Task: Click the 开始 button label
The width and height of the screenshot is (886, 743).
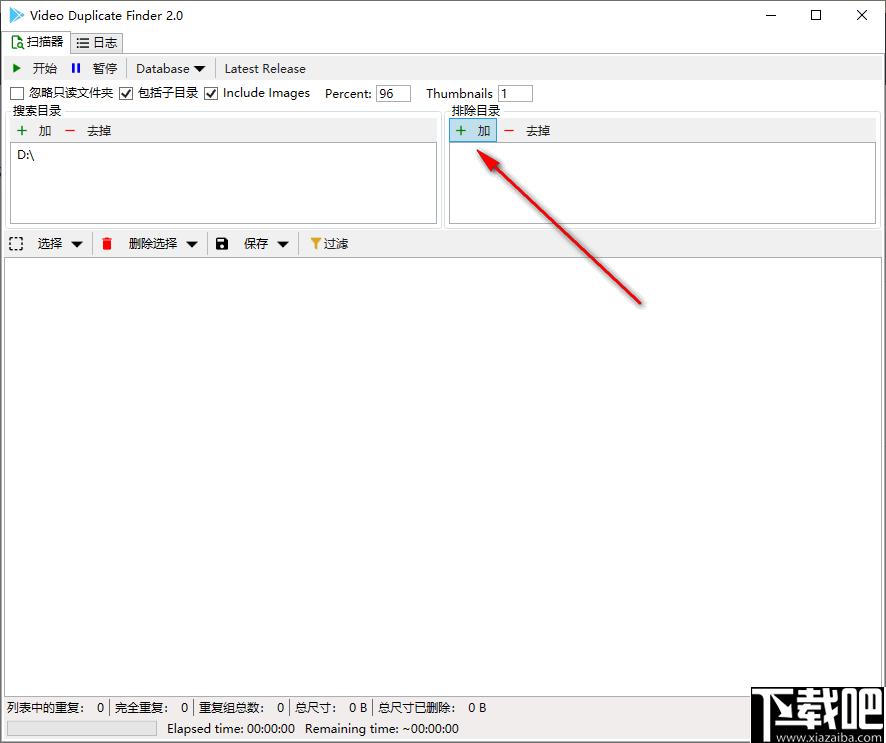Action: point(45,68)
